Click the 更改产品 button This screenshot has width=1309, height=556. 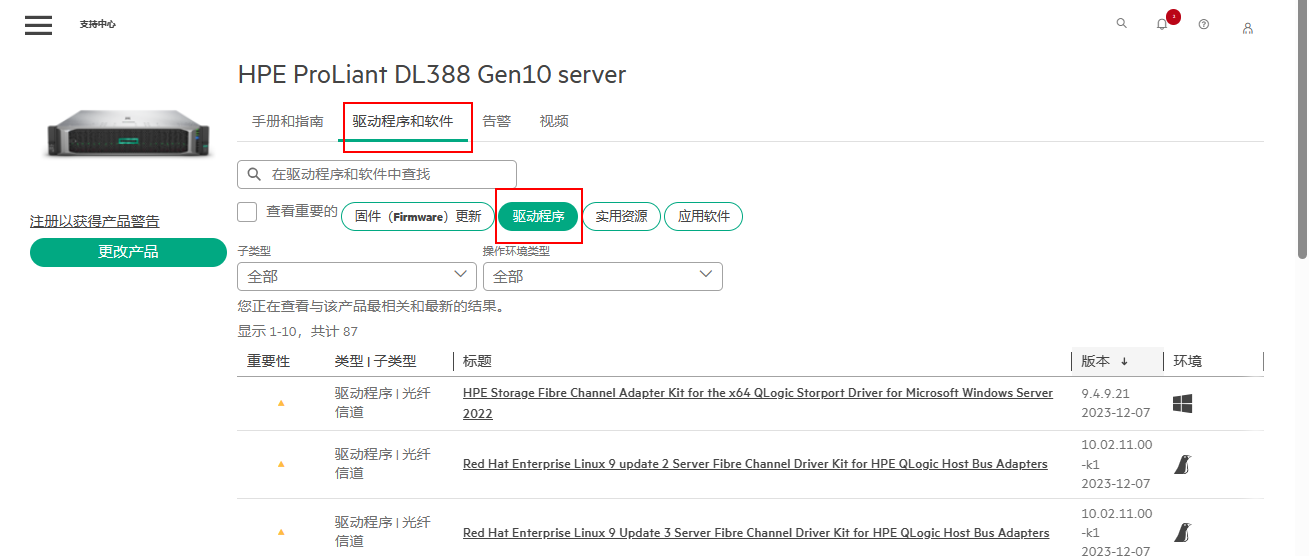pos(128,252)
